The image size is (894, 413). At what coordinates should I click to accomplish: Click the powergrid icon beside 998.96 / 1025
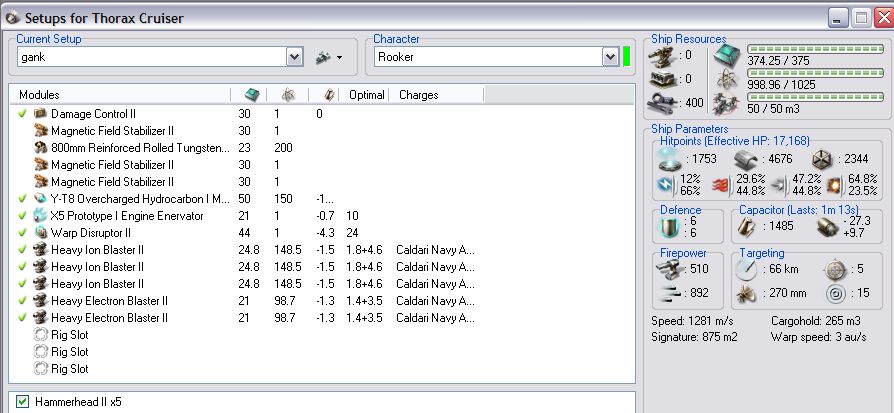[x=728, y=79]
